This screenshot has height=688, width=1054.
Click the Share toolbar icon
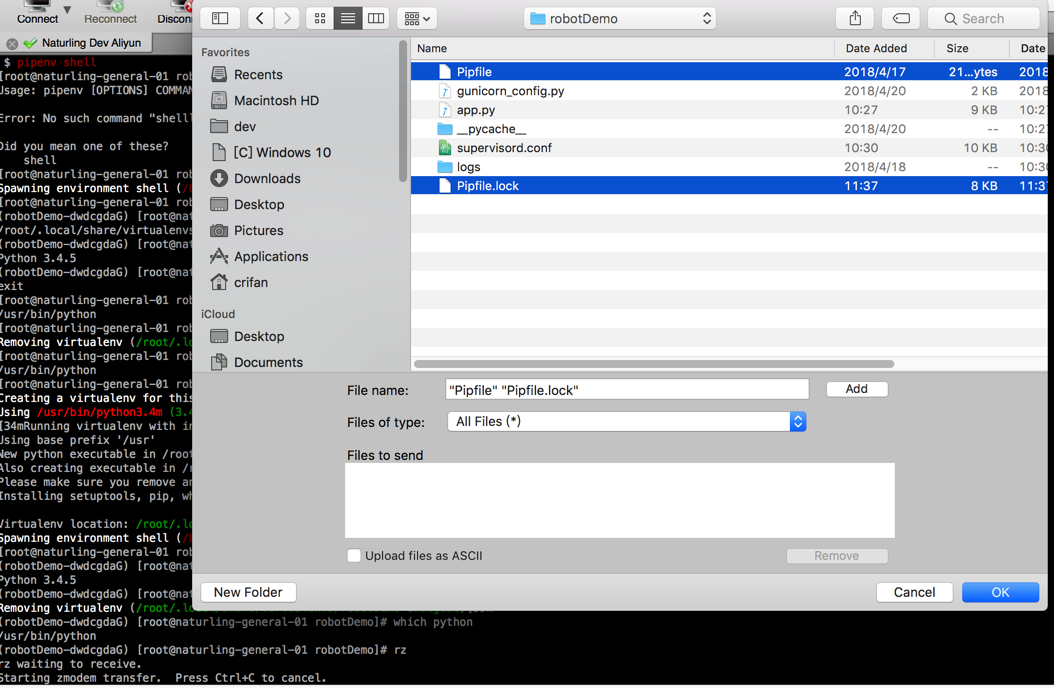point(855,18)
